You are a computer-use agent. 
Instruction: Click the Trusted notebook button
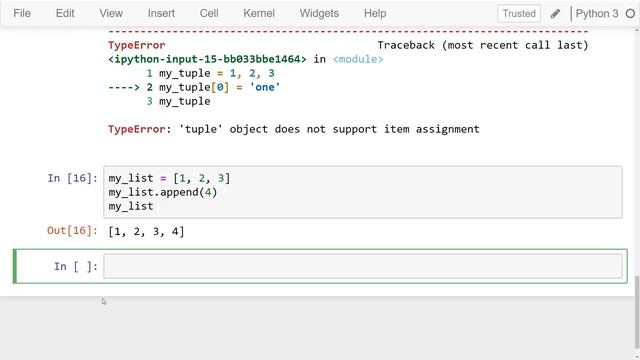click(x=519, y=13)
